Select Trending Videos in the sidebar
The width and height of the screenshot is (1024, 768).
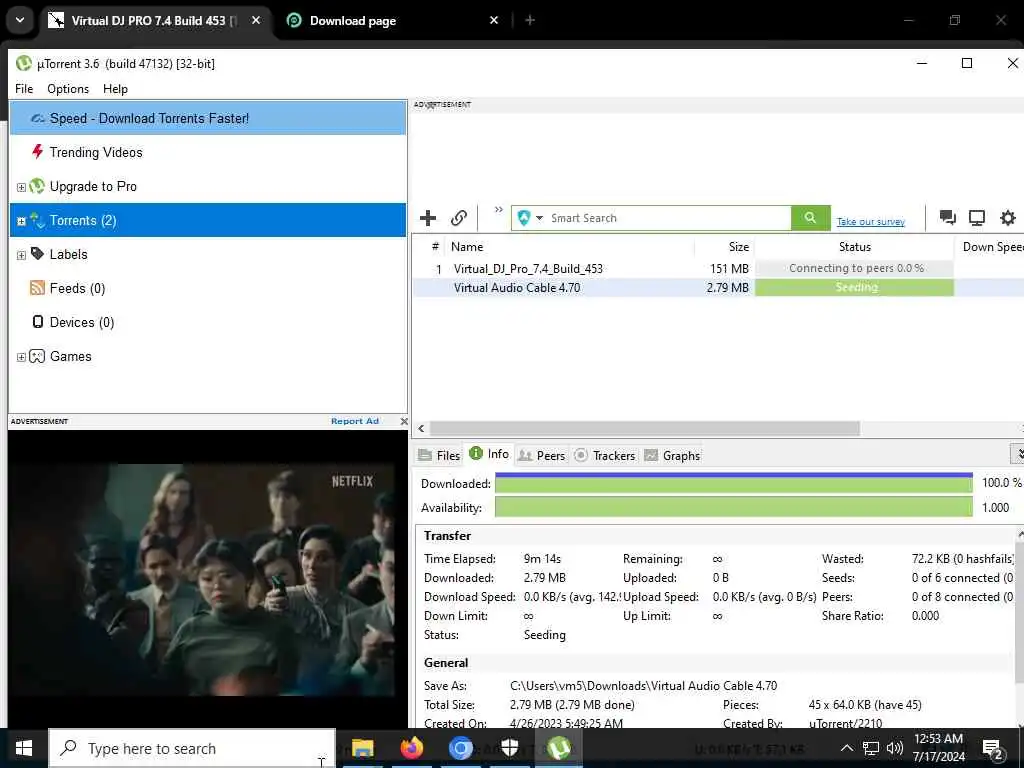[x=208, y=152]
